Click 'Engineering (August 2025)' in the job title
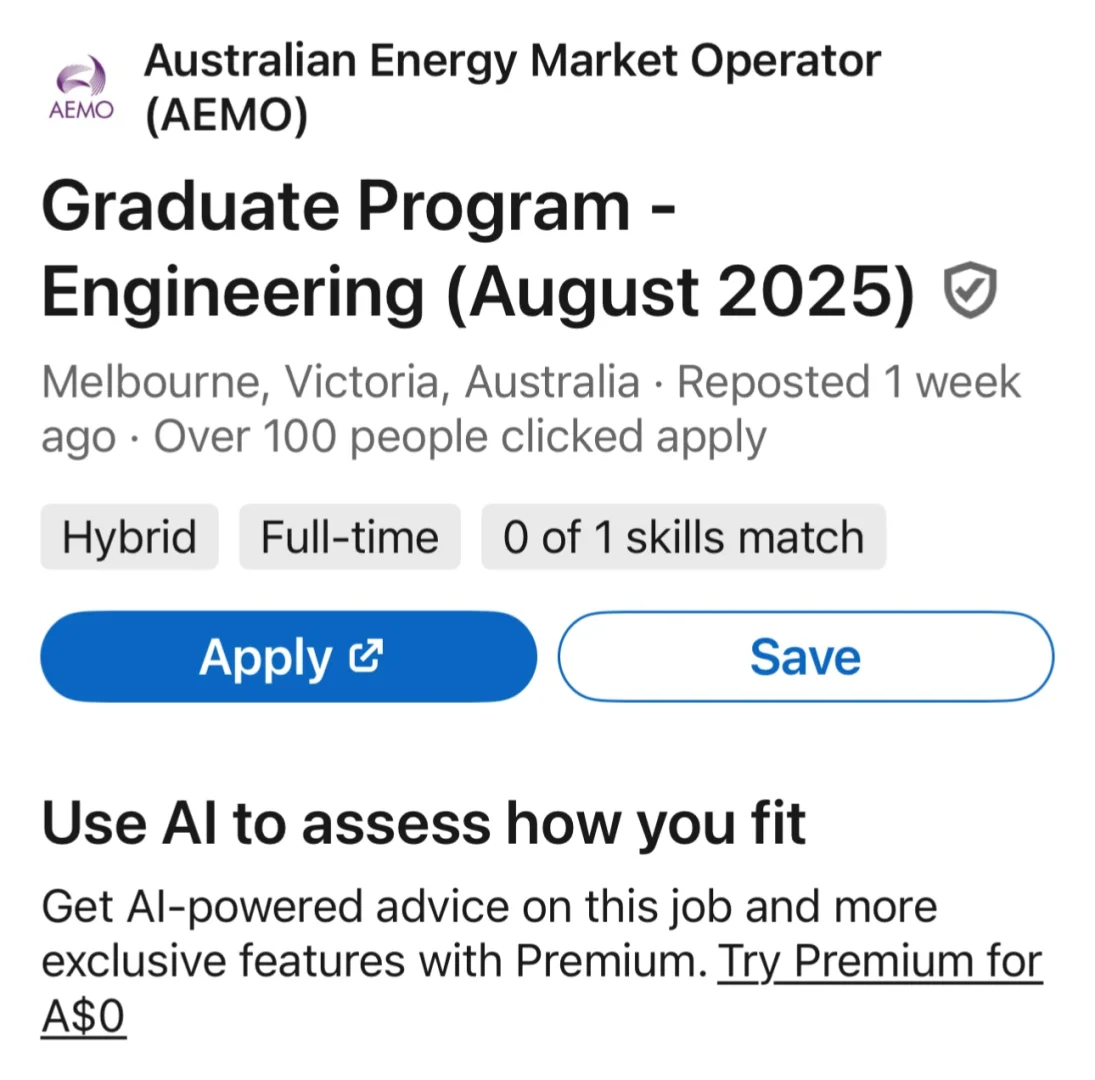This screenshot has width=1095, height=1080. tap(478, 293)
